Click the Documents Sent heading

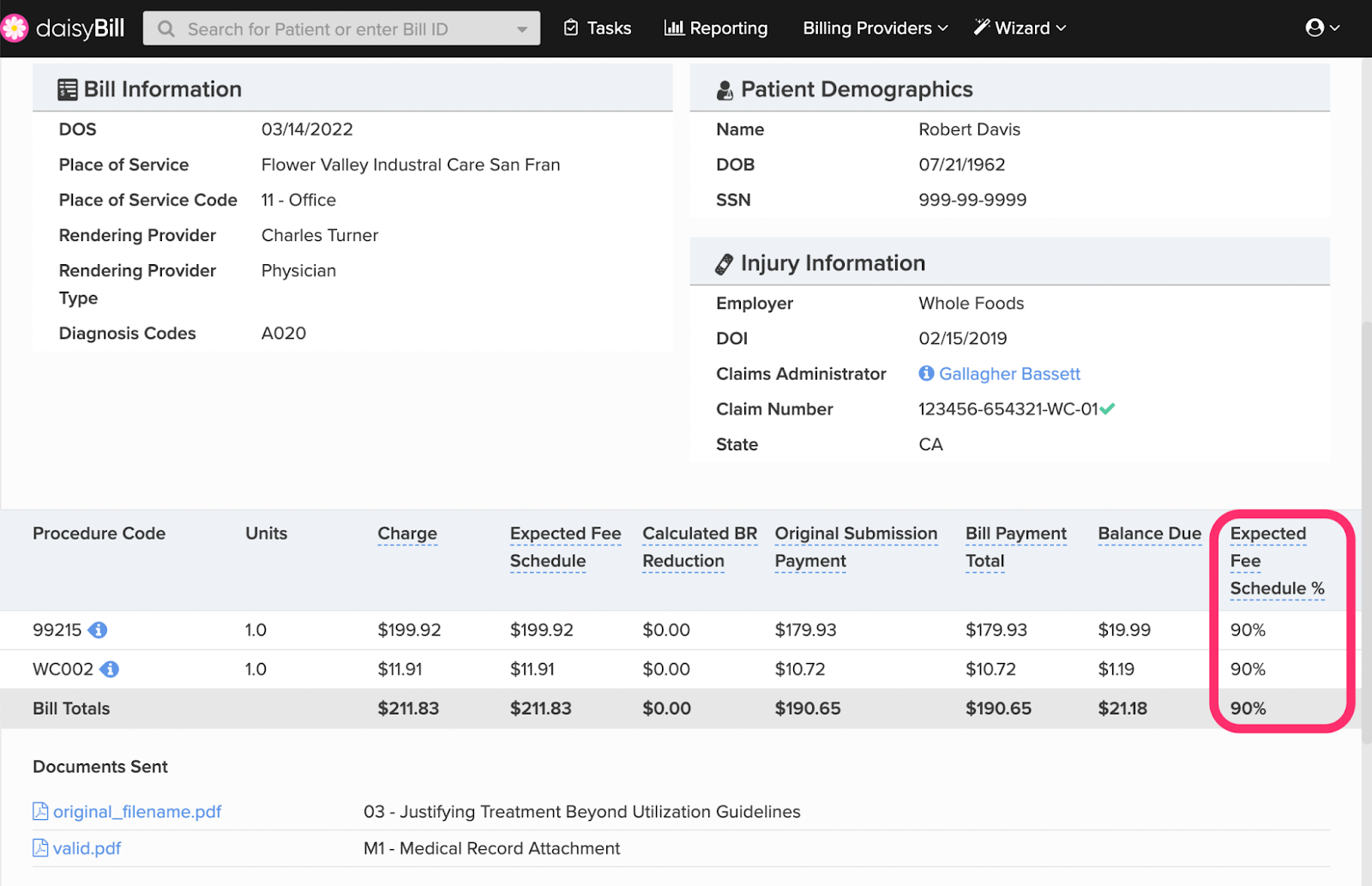100,767
